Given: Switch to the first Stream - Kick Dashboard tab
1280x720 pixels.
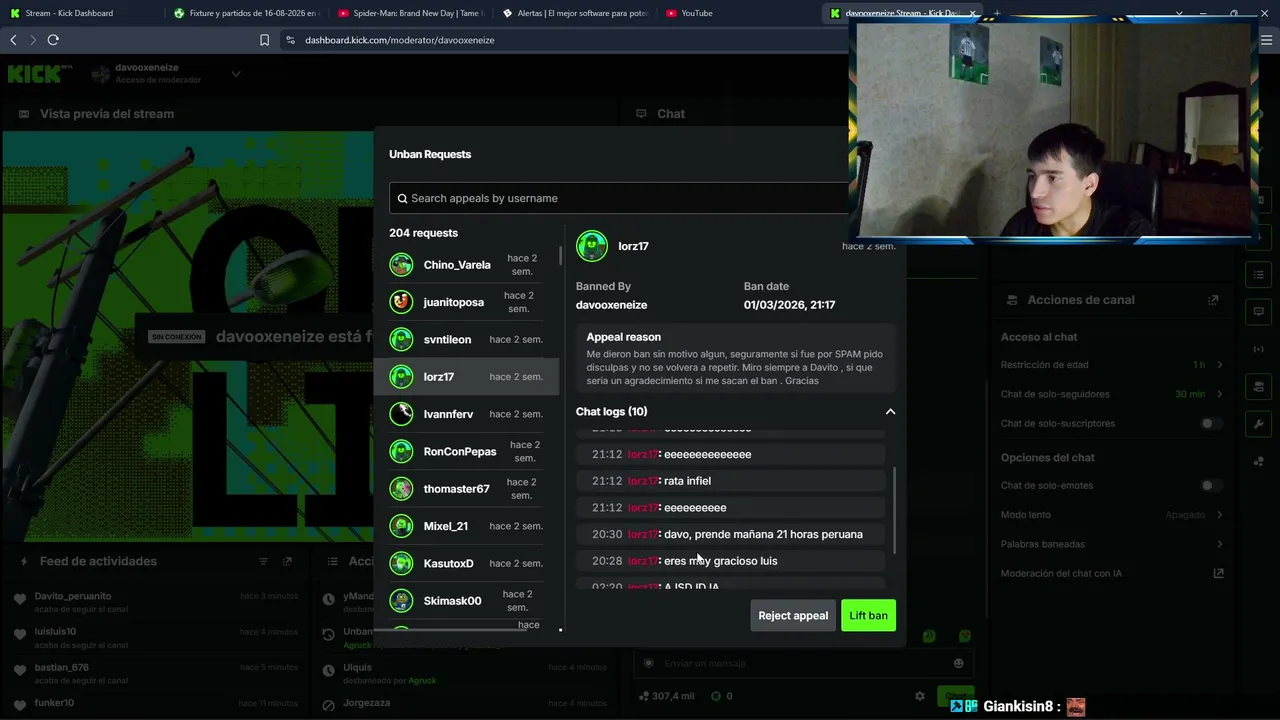Looking at the screenshot, I should click(80, 13).
